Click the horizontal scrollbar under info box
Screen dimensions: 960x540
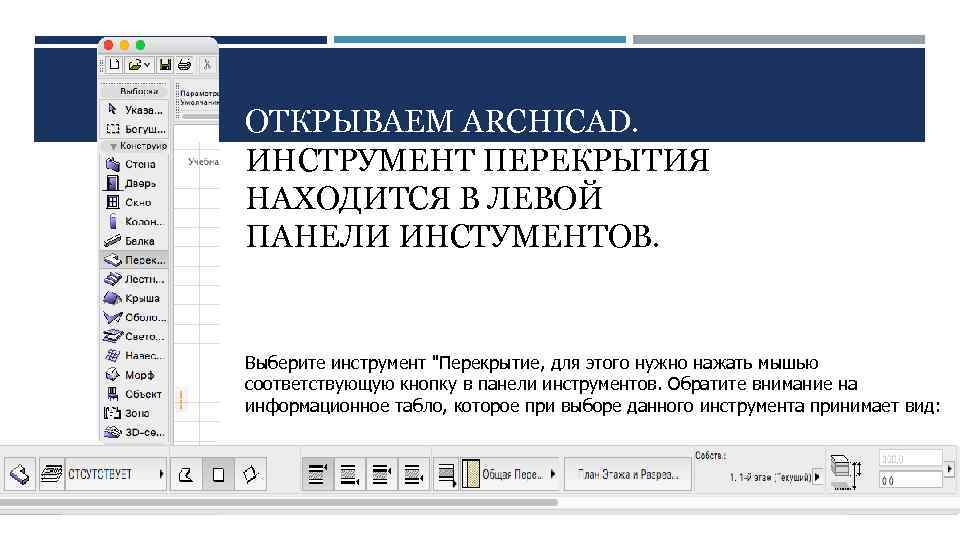coord(279,503)
